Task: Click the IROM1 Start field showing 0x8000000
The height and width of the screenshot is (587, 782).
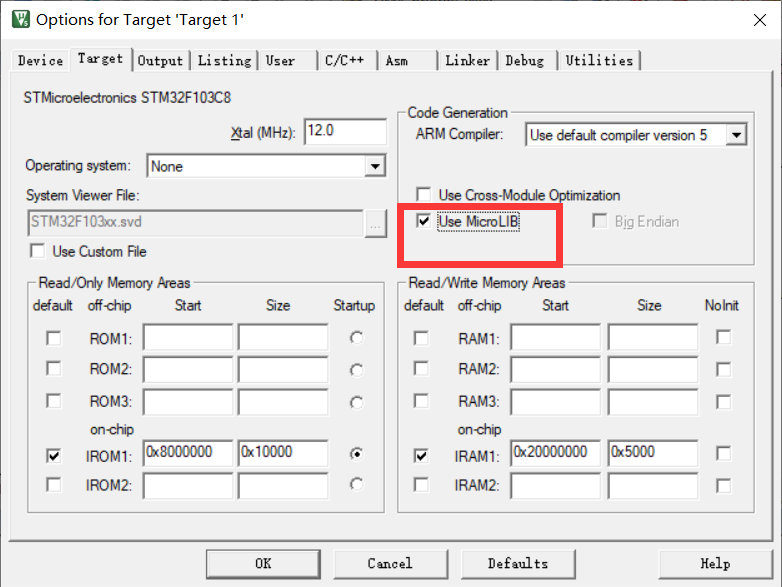Action: pyautogui.click(x=188, y=453)
